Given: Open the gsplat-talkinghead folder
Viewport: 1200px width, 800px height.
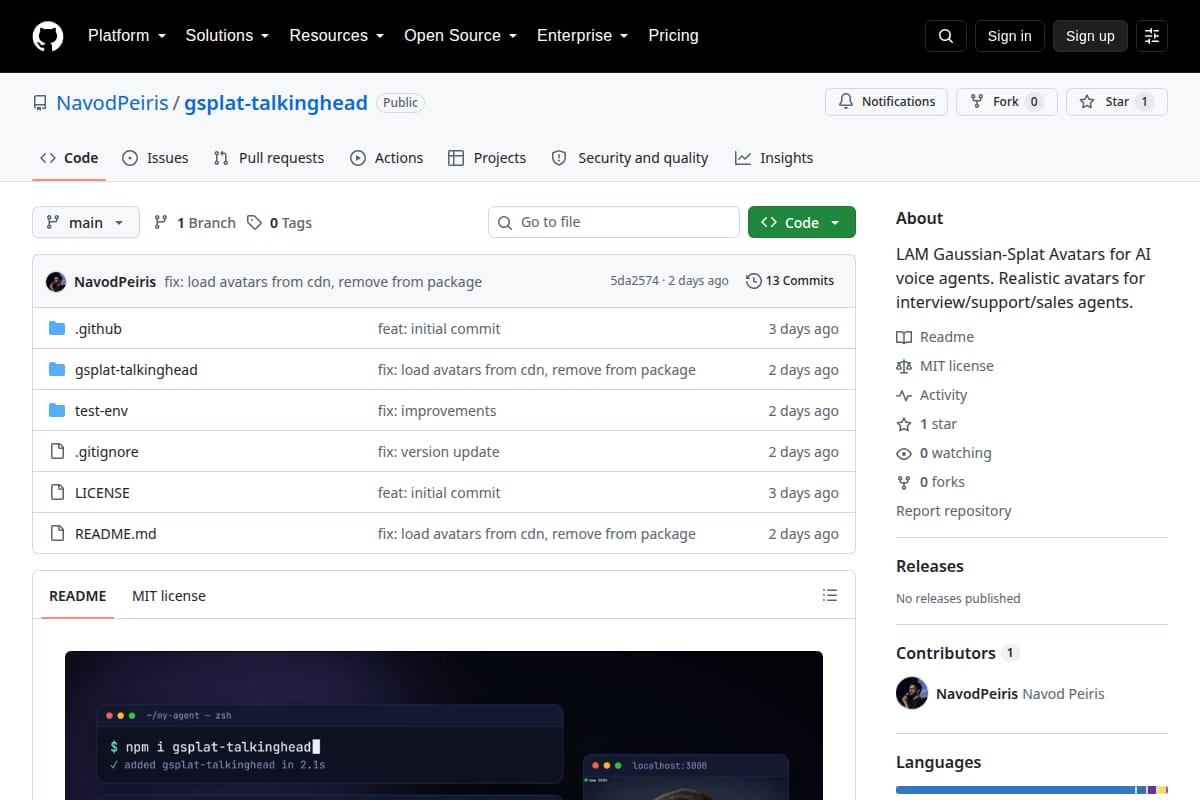Looking at the screenshot, I should click(136, 370).
